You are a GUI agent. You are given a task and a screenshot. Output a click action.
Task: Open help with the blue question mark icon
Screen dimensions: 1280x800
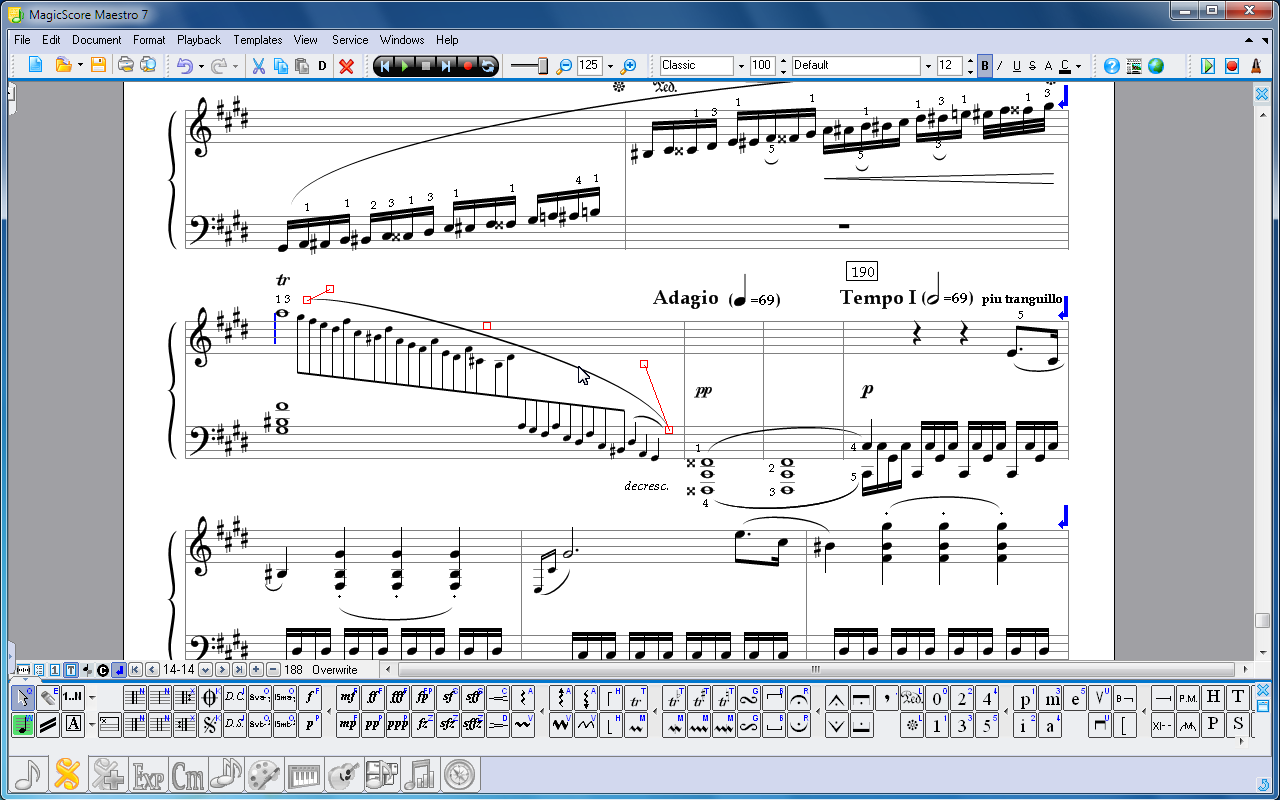[x=1112, y=66]
